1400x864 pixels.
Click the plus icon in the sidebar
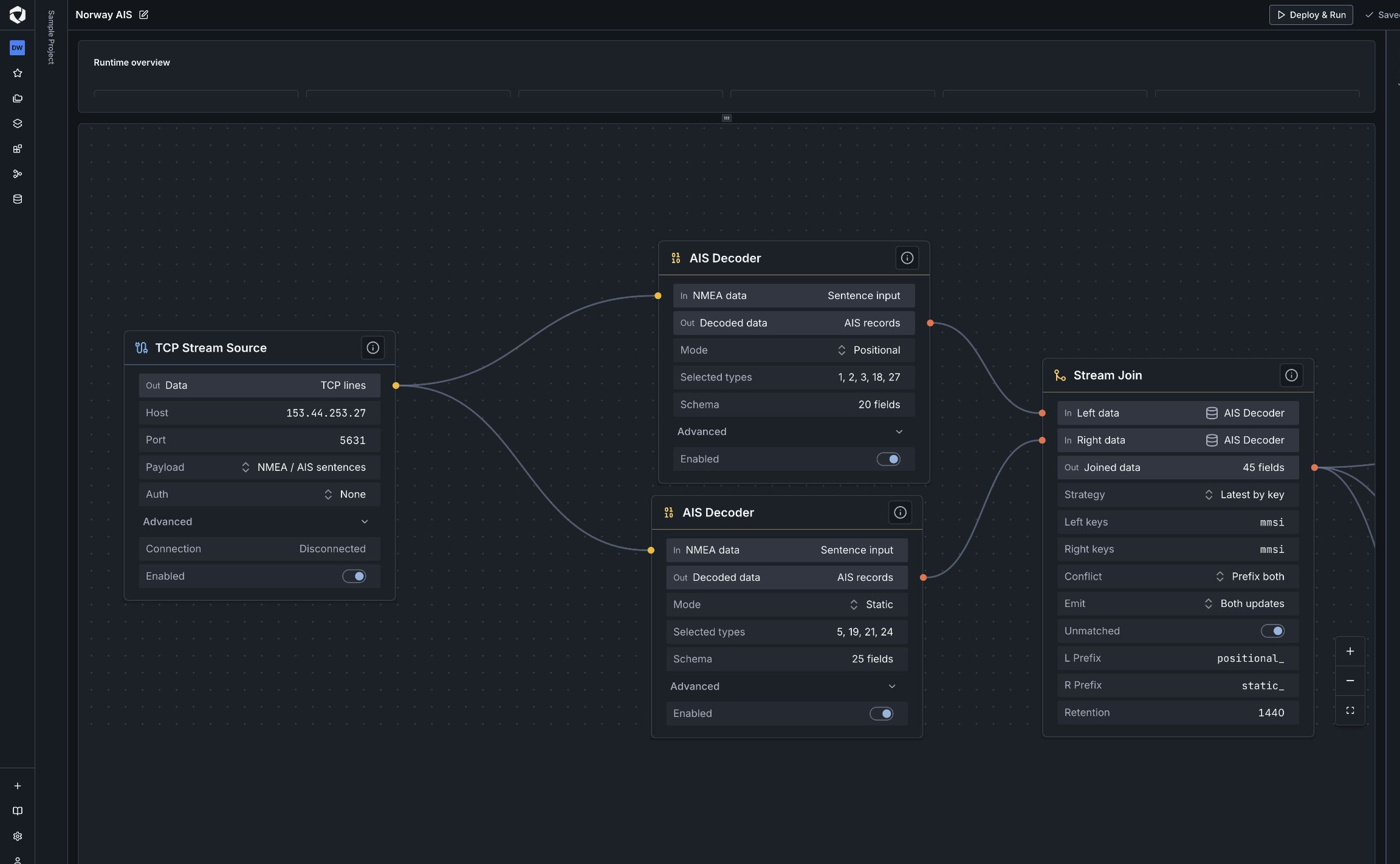[18, 786]
